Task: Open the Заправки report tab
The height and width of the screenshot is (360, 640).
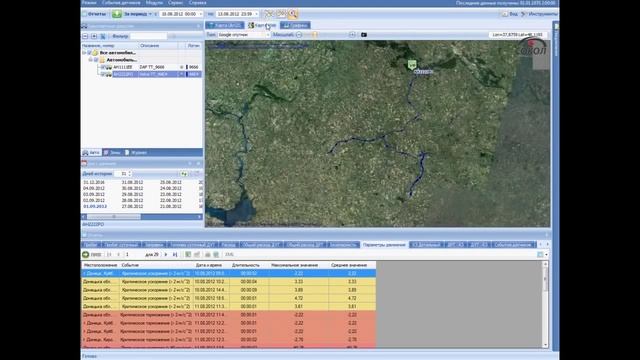Action: [x=154, y=245]
